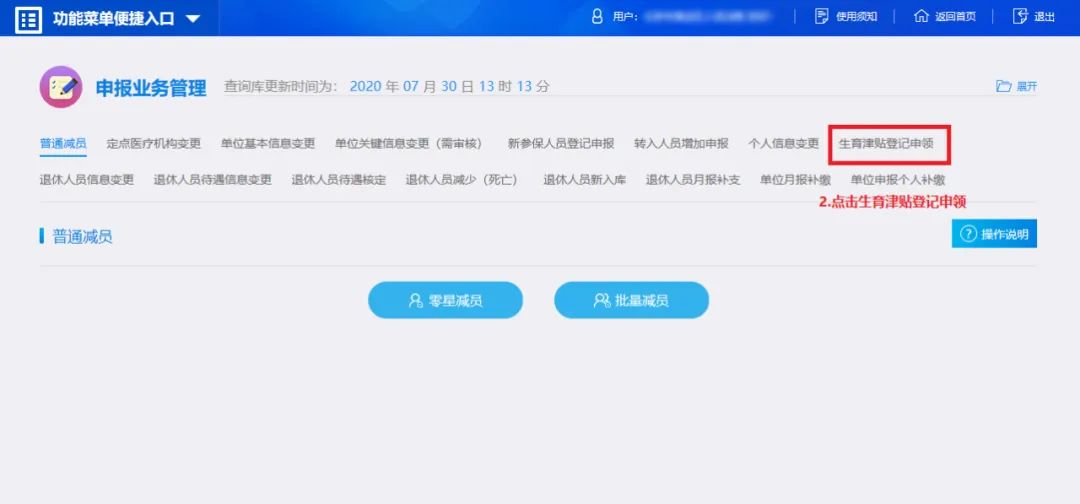The image size is (1080, 504).
Task: Open 操作说明 help button
Action: coord(994,234)
